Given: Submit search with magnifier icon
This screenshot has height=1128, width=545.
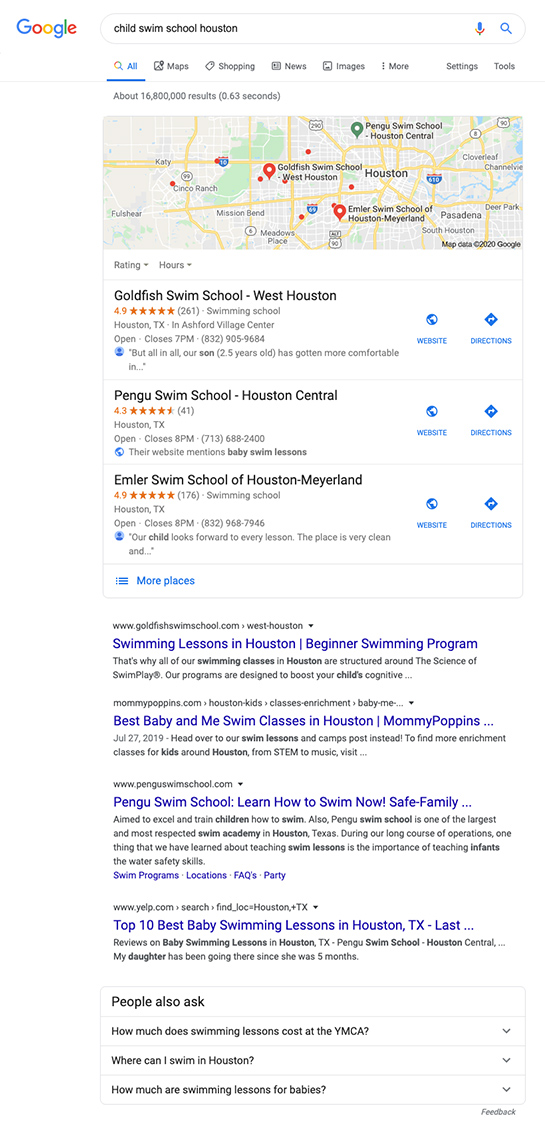Looking at the screenshot, I should (506, 29).
